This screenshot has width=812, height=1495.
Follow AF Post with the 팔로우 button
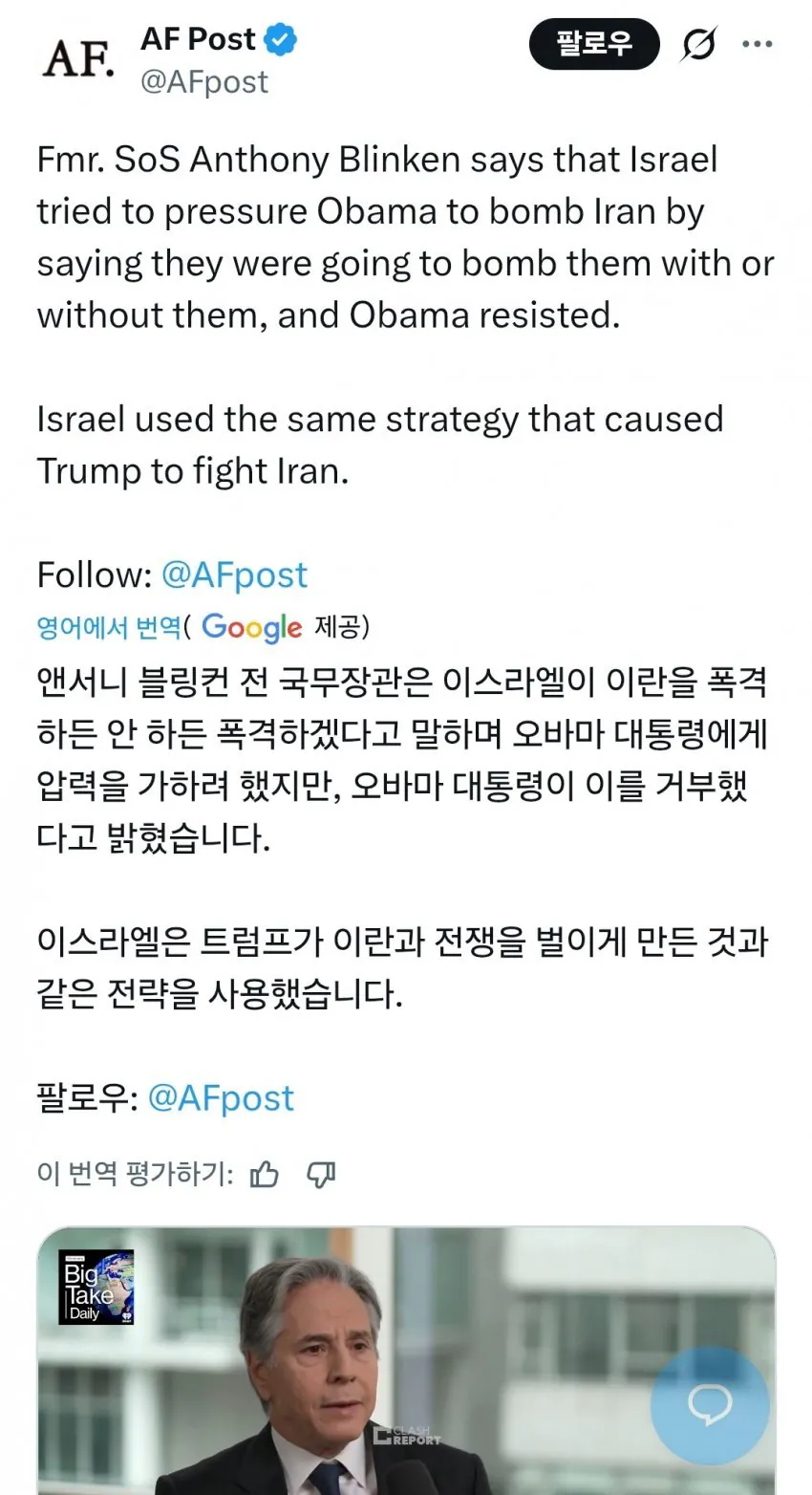[594, 44]
